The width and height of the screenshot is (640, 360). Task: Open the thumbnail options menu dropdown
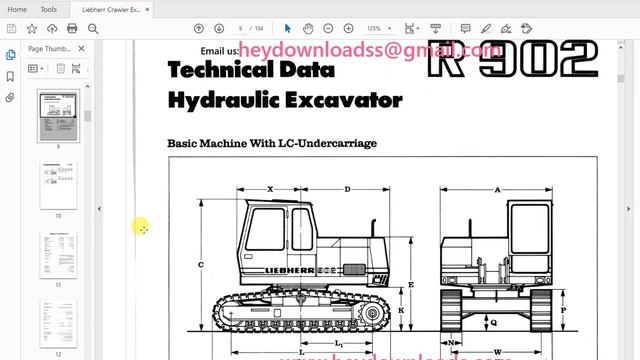point(36,69)
